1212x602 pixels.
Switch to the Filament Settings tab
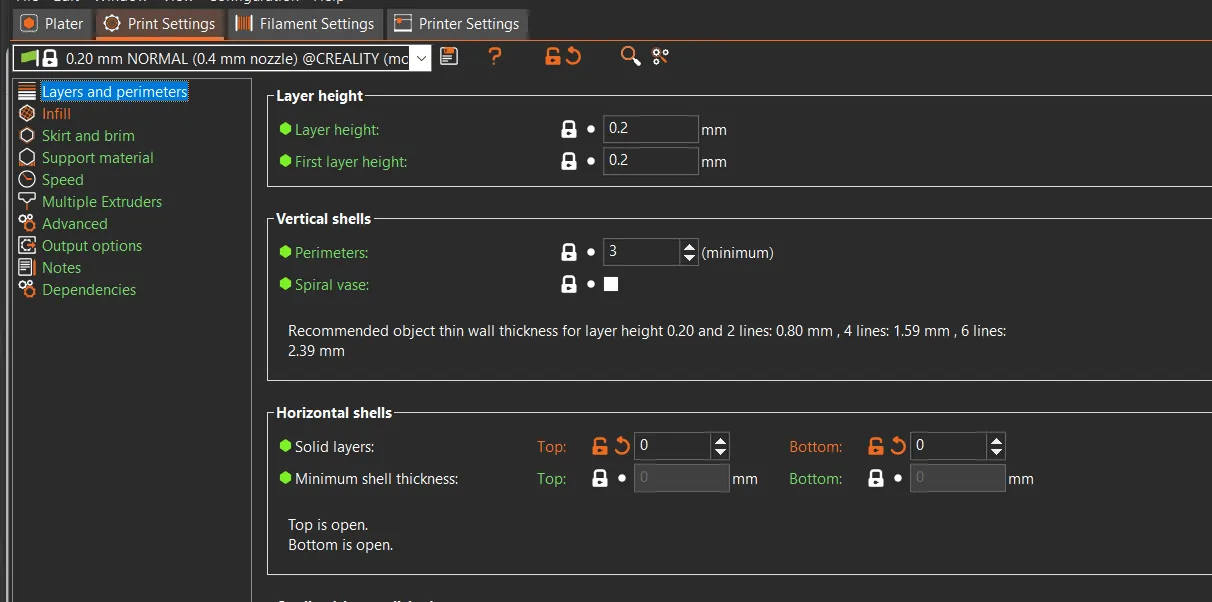(306, 23)
